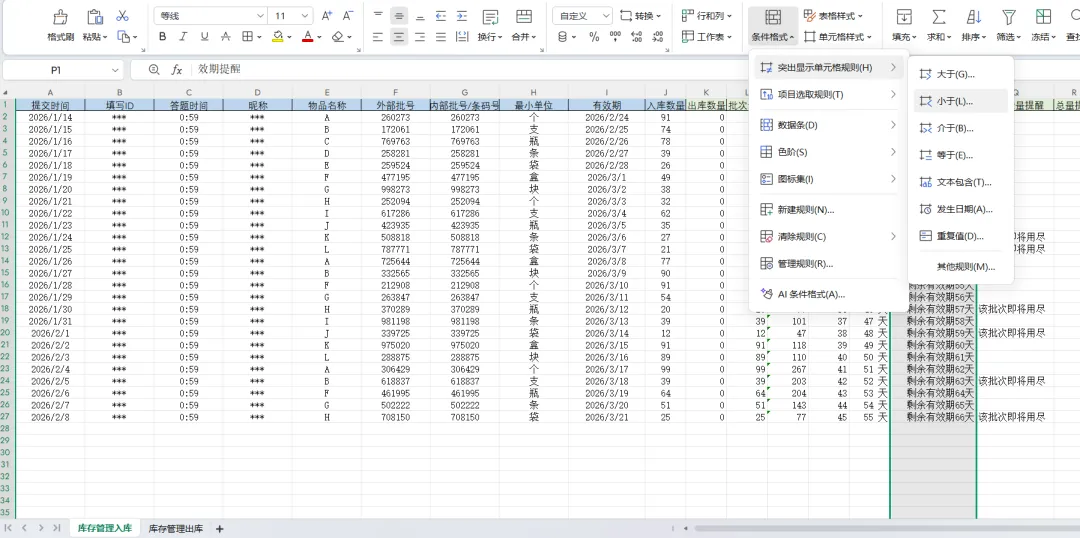The width and height of the screenshot is (1080, 538).
Task: Decrease font size with the A- icon
Action: coord(348,15)
